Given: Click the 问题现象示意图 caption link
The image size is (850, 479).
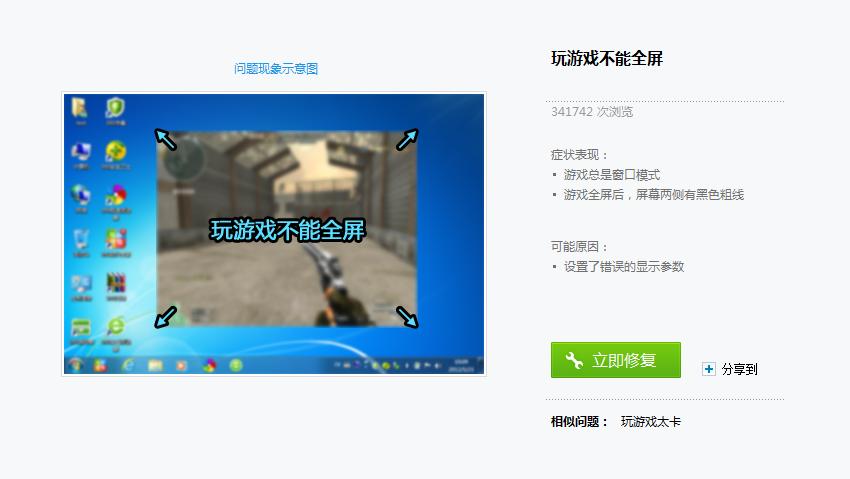Looking at the screenshot, I should point(276,69).
